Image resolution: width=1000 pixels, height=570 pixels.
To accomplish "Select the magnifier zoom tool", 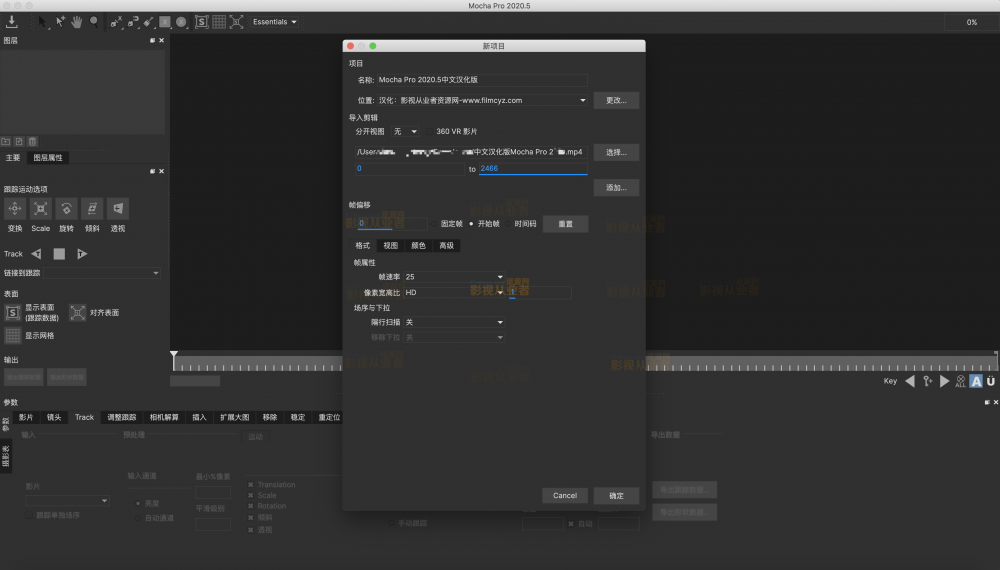I will tap(94, 22).
